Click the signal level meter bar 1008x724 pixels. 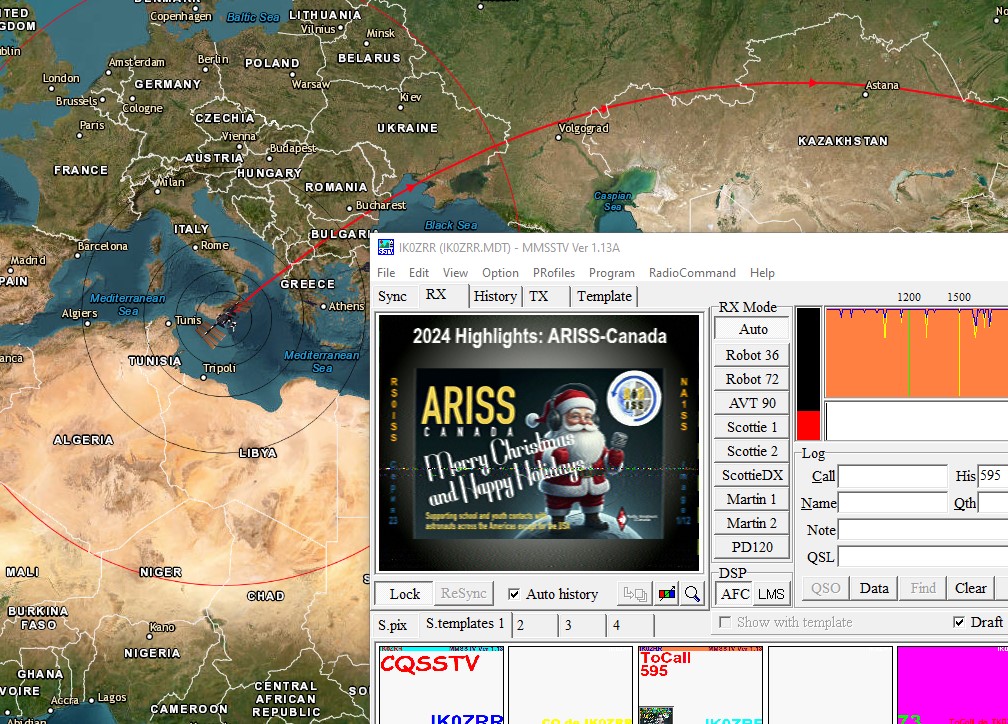[808, 374]
